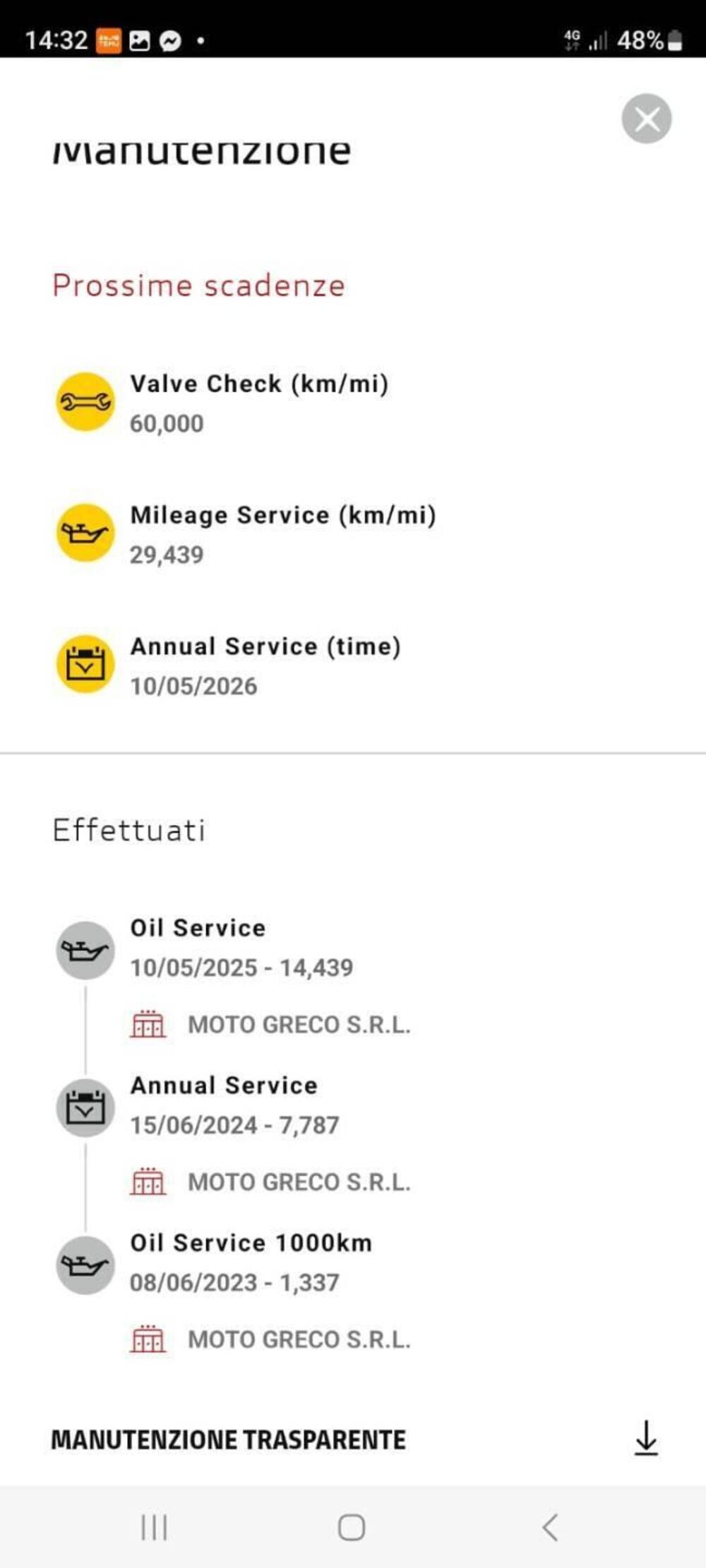Image resolution: width=706 pixels, height=1568 pixels.
Task: Open MOTO GRECO S.R.L. dealer for 08/06/2023 service
Action: click(x=299, y=1339)
